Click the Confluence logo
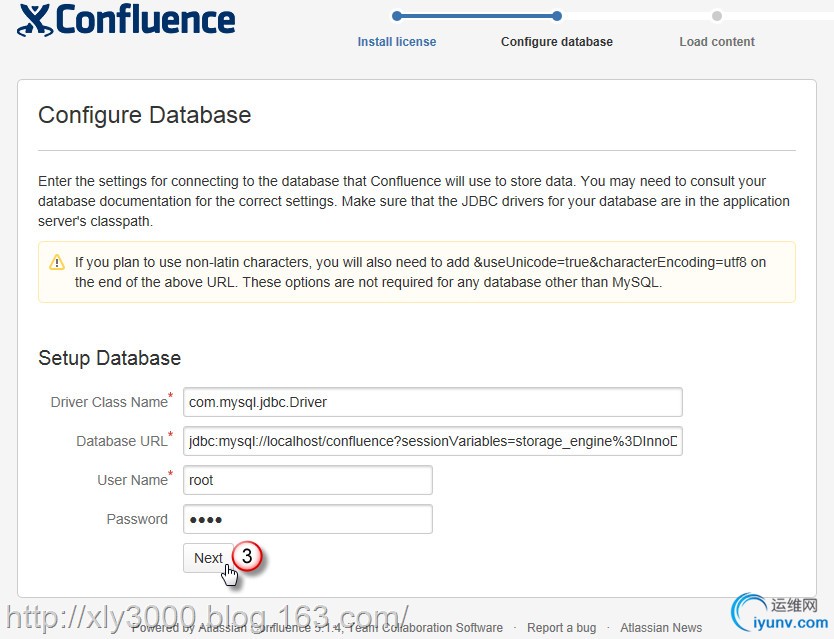The width and height of the screenshot is (834, 639). click(127, 20)
